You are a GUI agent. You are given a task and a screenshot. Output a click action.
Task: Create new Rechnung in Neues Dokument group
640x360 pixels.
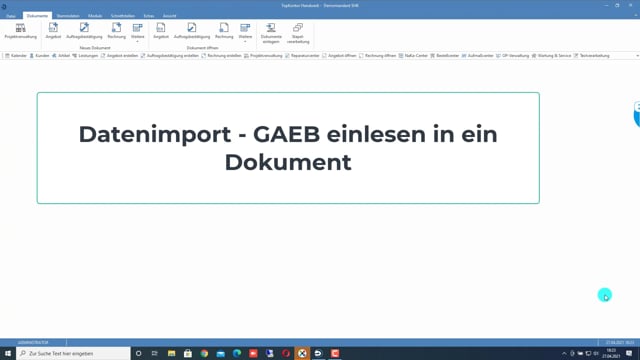116,31
